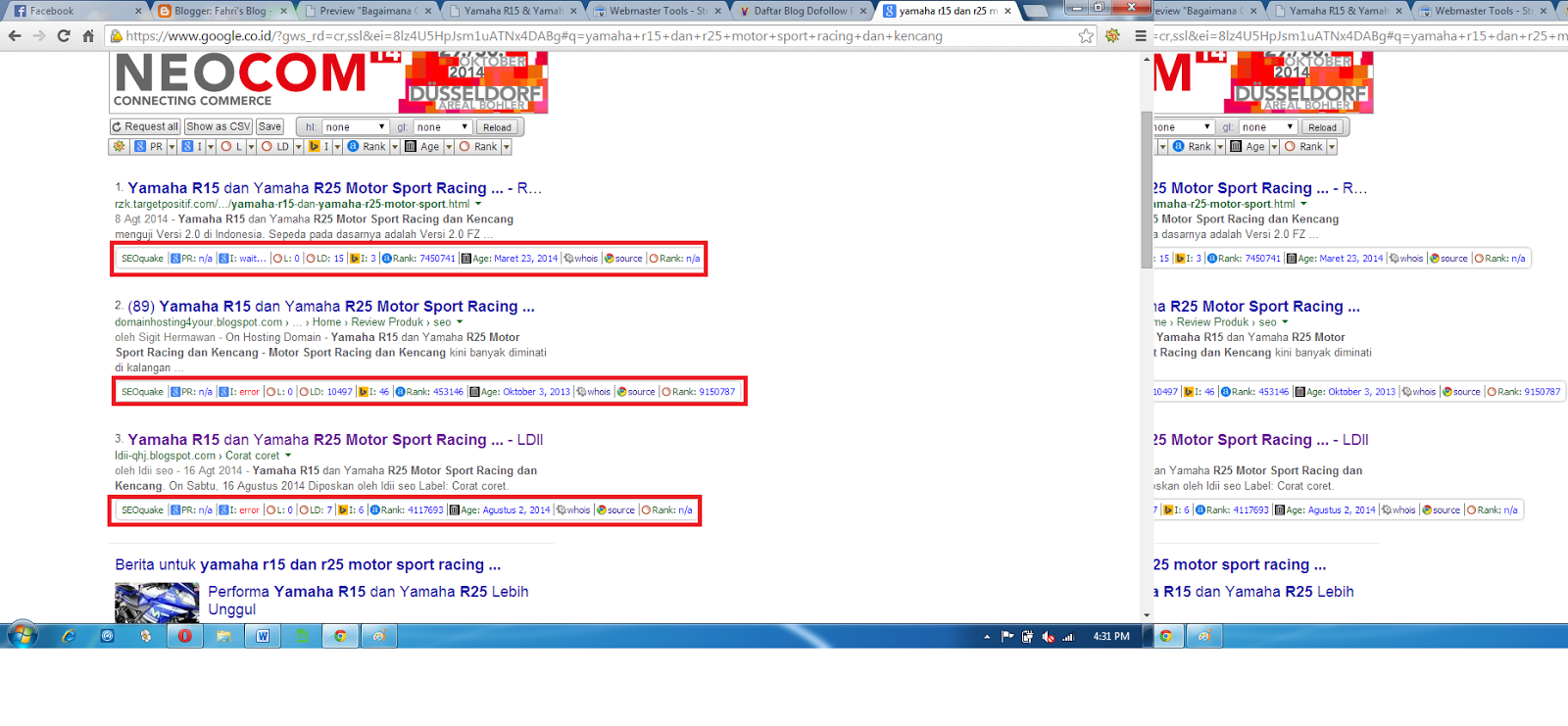Open green arrow beside rzk.targetpositif.com URL
The image size is (1568, 726).
[x=478, y=204]
